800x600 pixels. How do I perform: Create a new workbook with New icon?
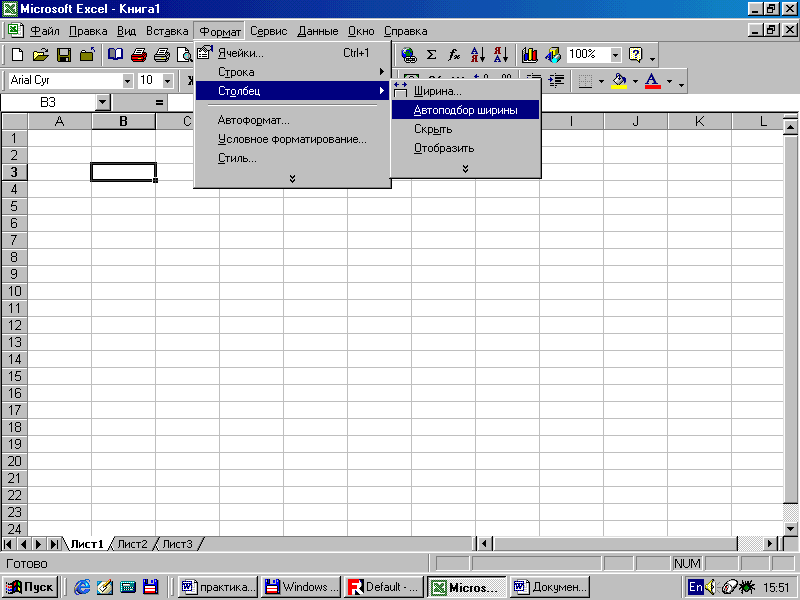17,55
